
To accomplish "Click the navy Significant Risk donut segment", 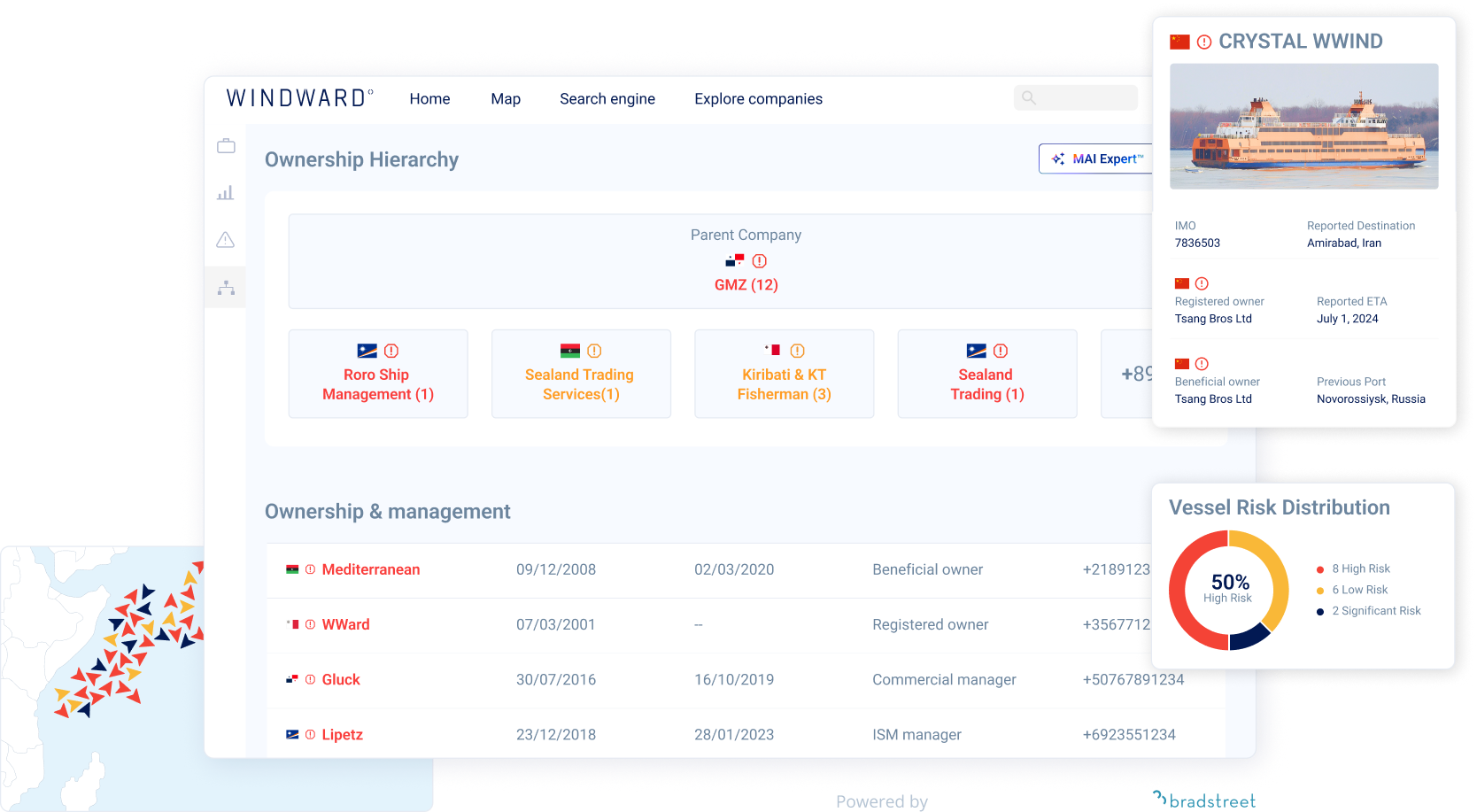I will point(1250,638).
